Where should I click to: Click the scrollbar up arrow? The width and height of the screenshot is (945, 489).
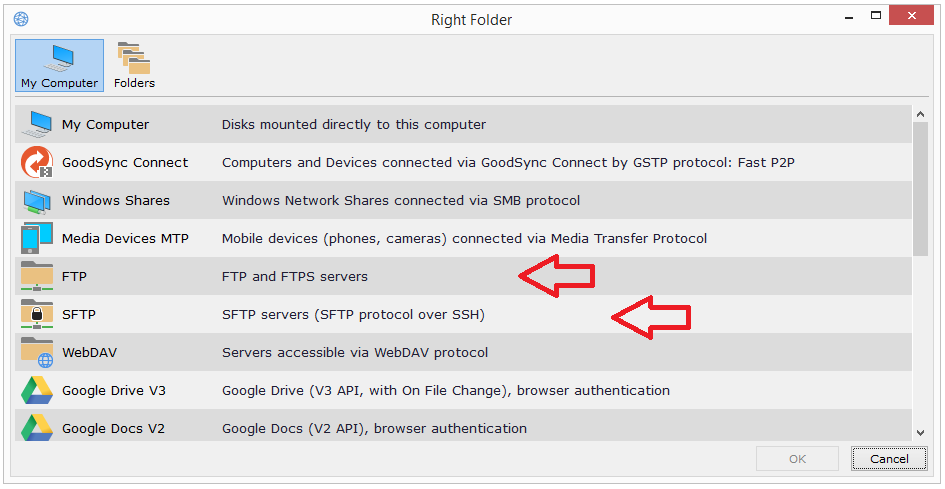point(921,116)
